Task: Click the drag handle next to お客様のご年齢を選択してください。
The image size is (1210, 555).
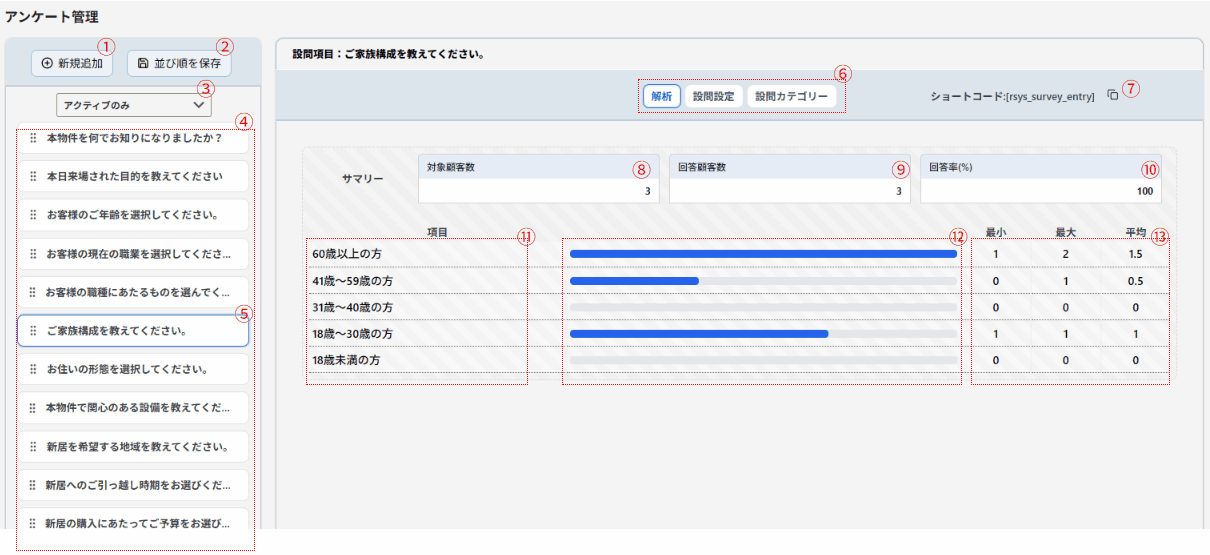Action: [33, 215]
